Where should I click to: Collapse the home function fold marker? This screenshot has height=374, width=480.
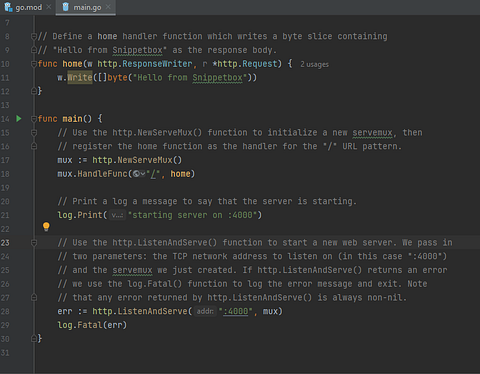(x=34, y=64)
